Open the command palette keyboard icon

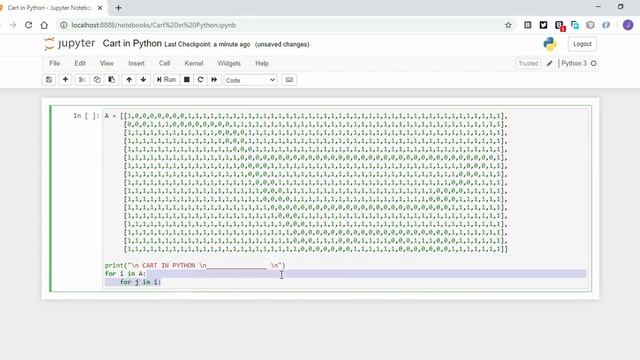289,80
